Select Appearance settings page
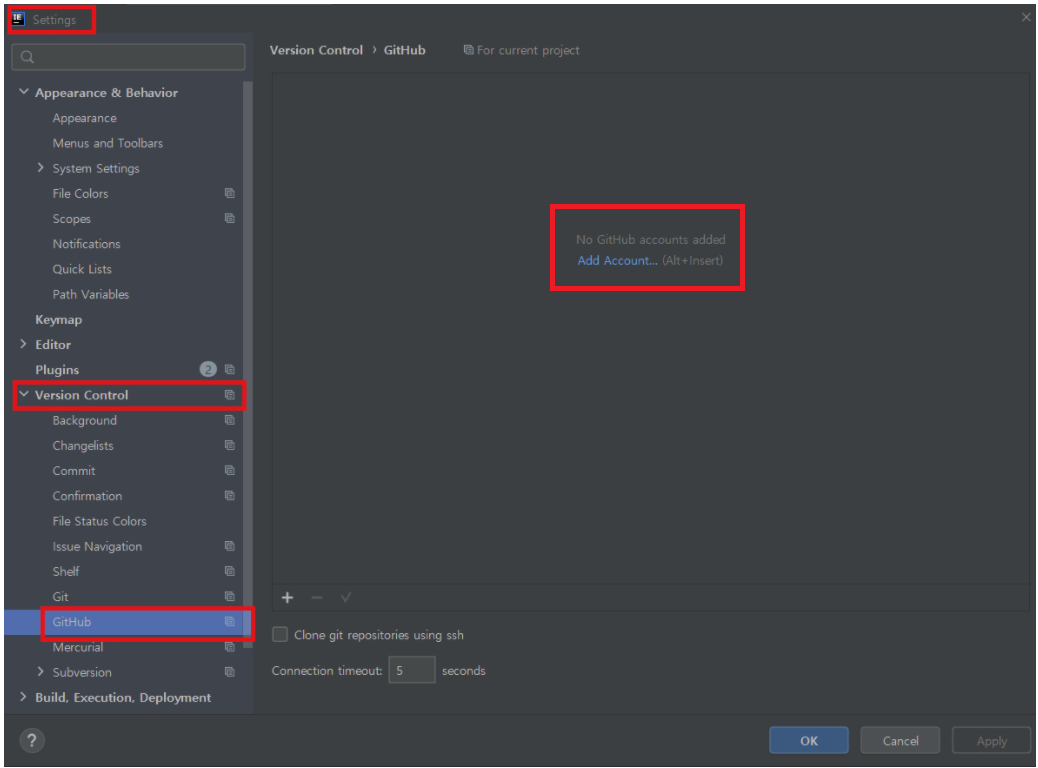This screenshot has width=1038, height=768. click(85, 118)
